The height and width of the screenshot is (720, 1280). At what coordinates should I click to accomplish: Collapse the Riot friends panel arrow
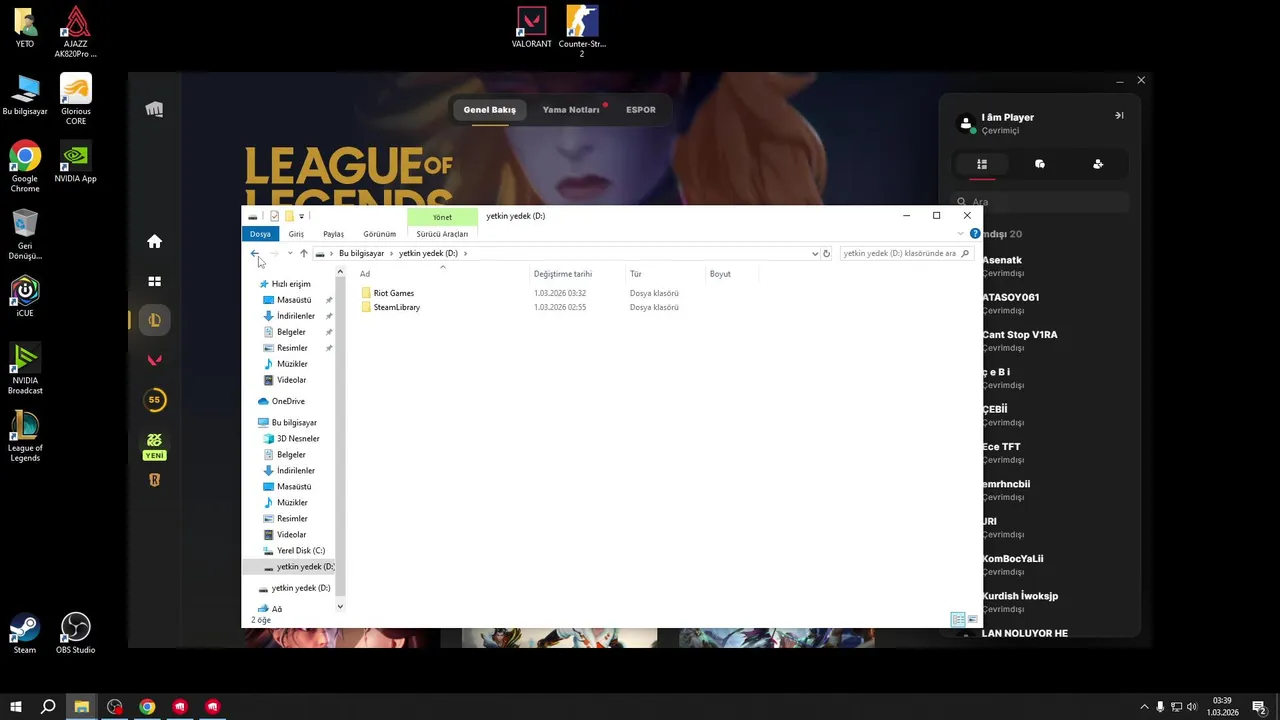click(x=1119, y=116)
